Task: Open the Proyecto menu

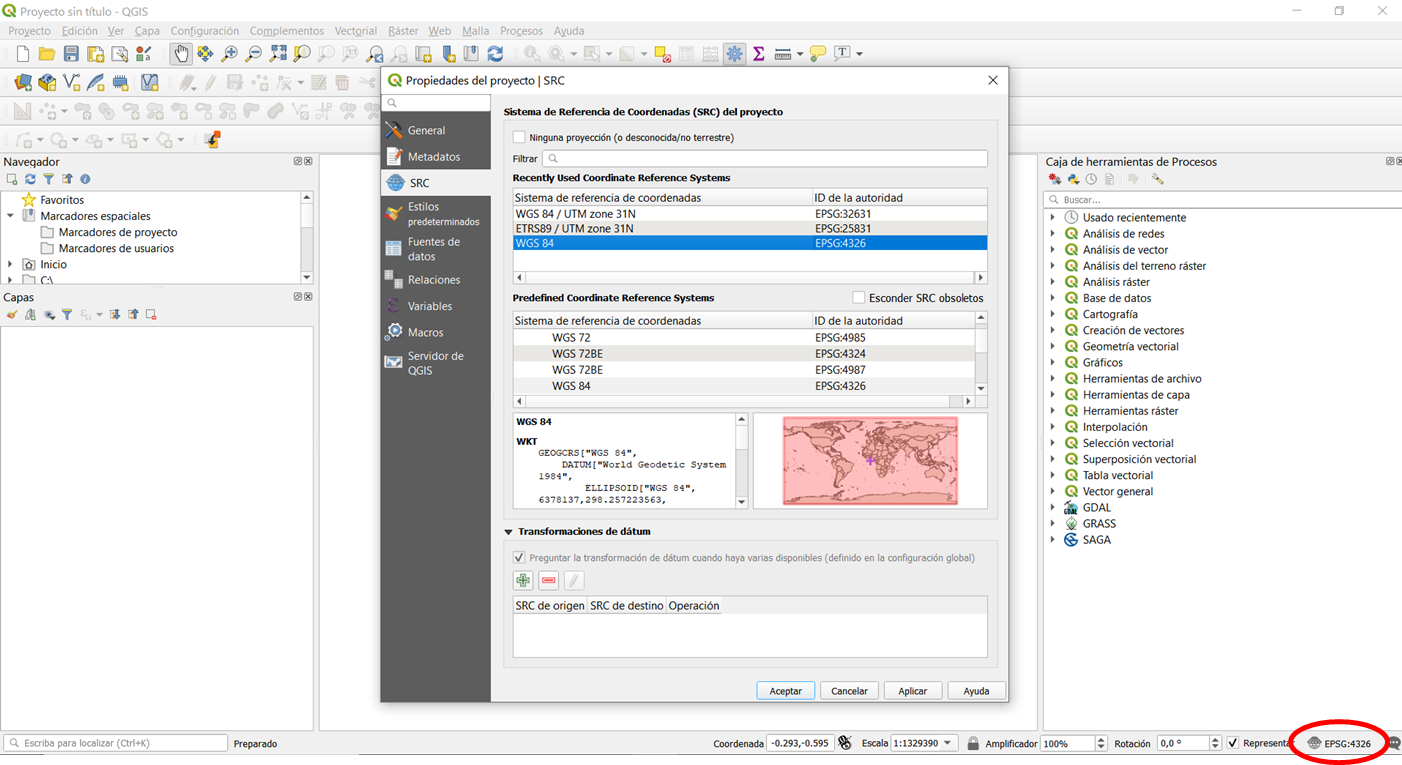Action: (x=29, y=31)
